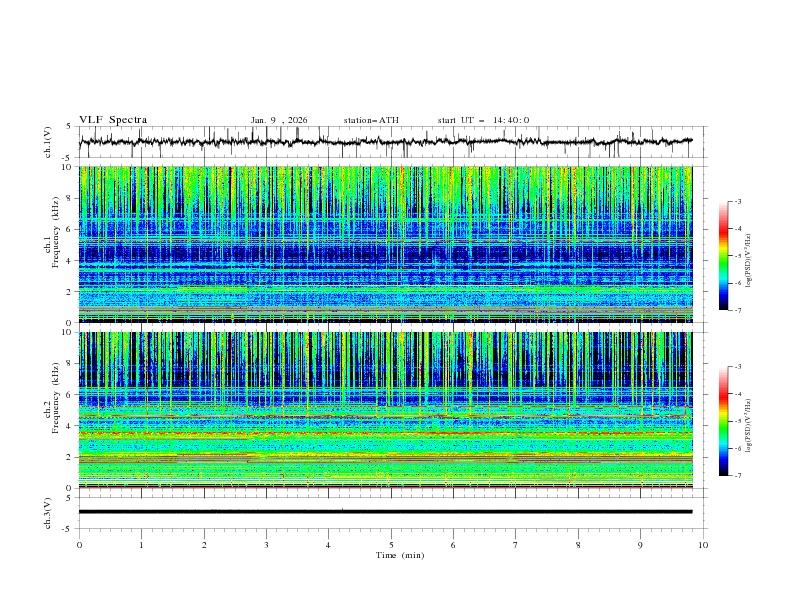Click the ch.3(V) waveform axis label
792x612 pixels.
[x=49, y=511]
